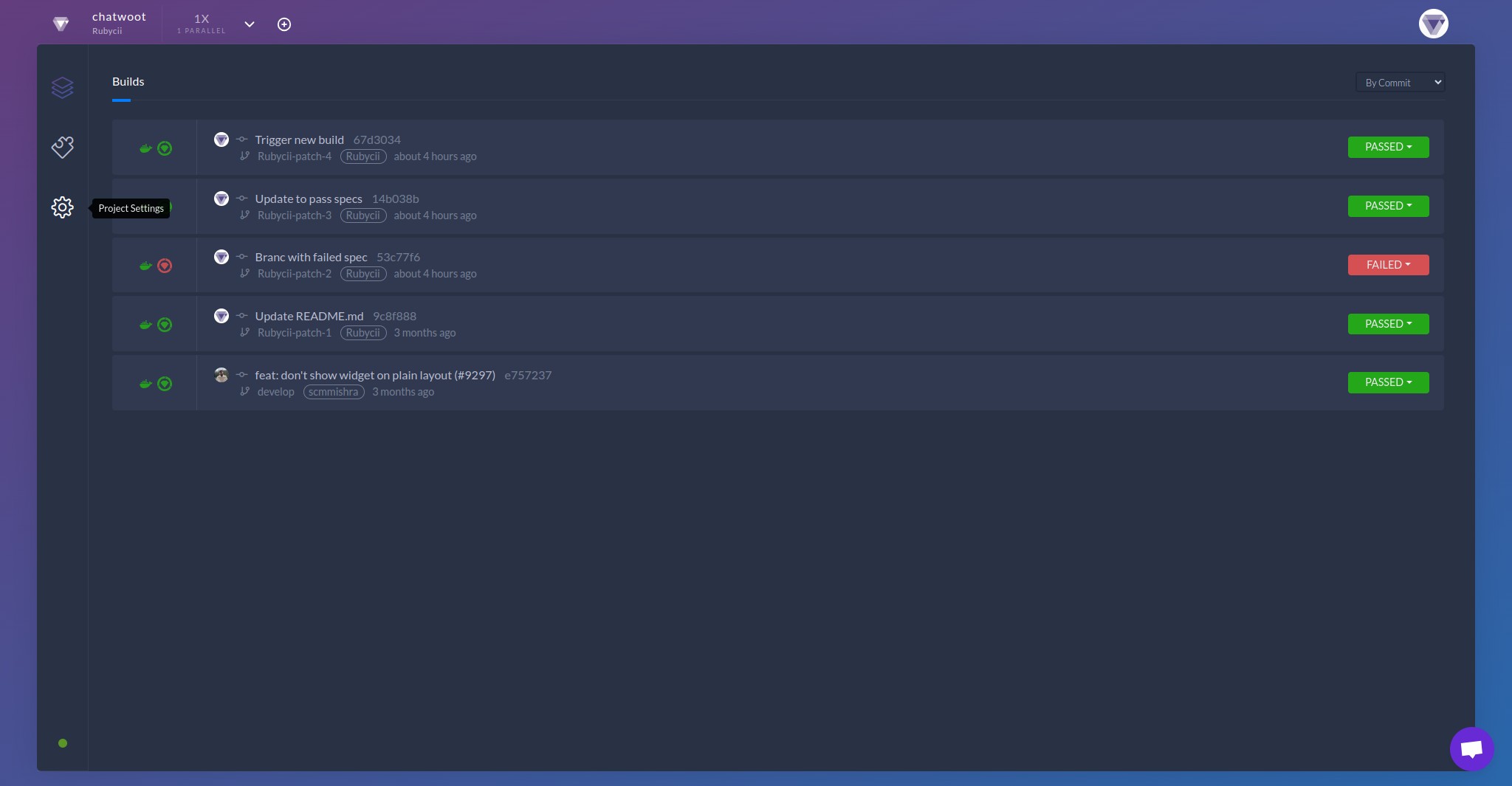This screenshot has height=786, width=1512.
Task: Click the puzzle-piece integrations icon
Action: pos(63,147)
